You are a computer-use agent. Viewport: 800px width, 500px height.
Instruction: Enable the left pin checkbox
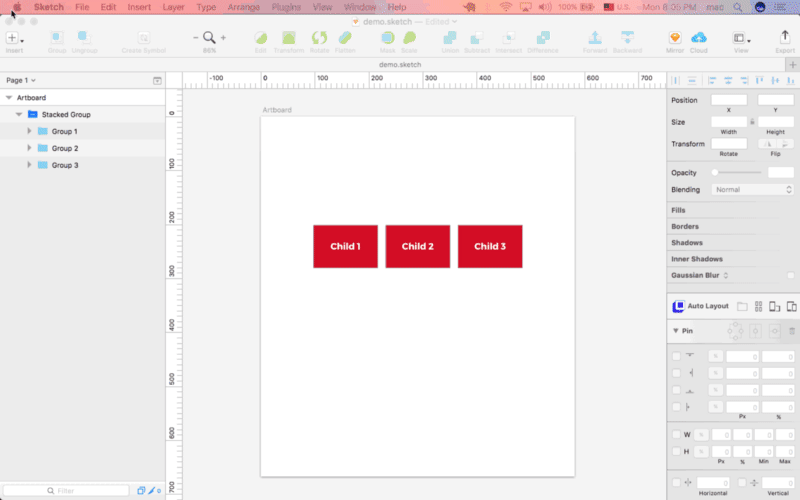coord(676,407)
